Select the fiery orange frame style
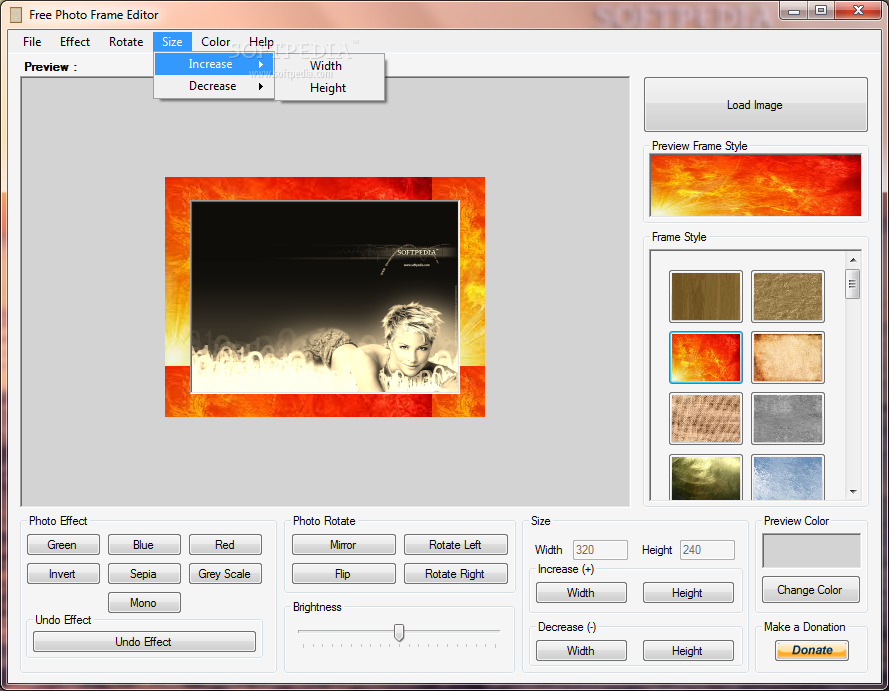Viewport: 889px width, 691px height. [x=705, y=358]
